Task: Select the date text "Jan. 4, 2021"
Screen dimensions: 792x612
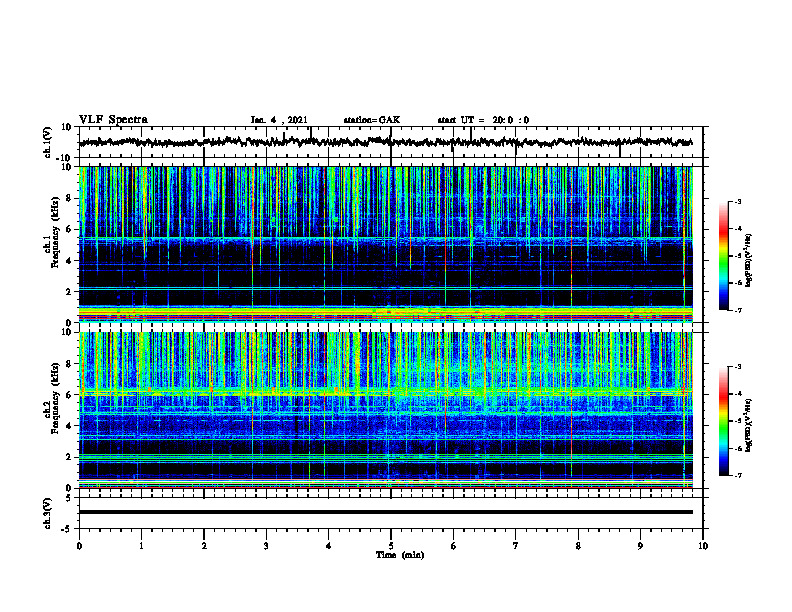Action: click(279, 120)
